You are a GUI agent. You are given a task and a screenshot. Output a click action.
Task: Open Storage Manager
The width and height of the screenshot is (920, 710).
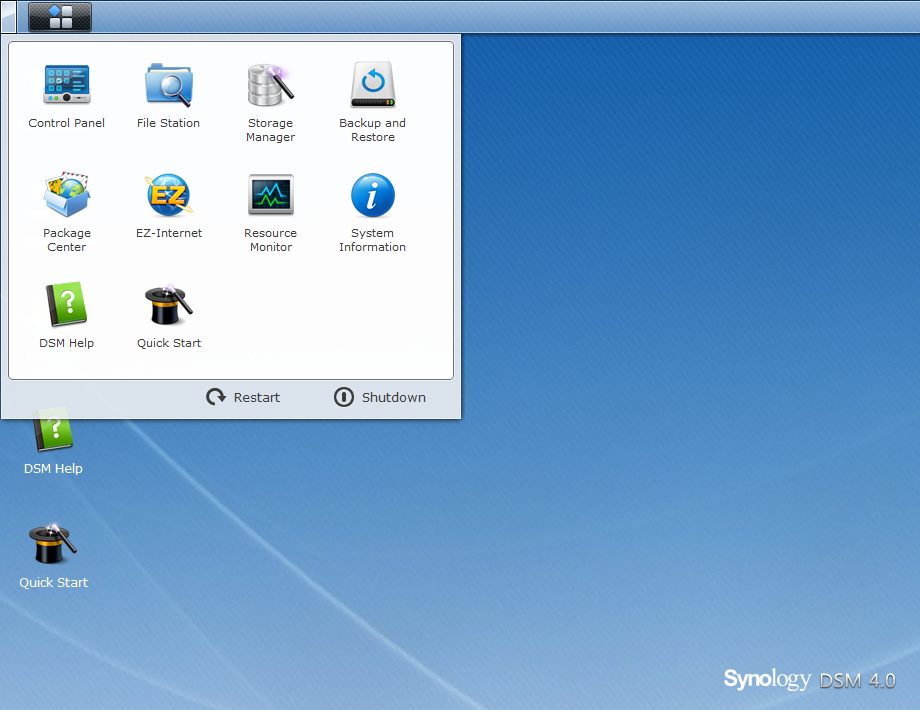pos(270,103)
